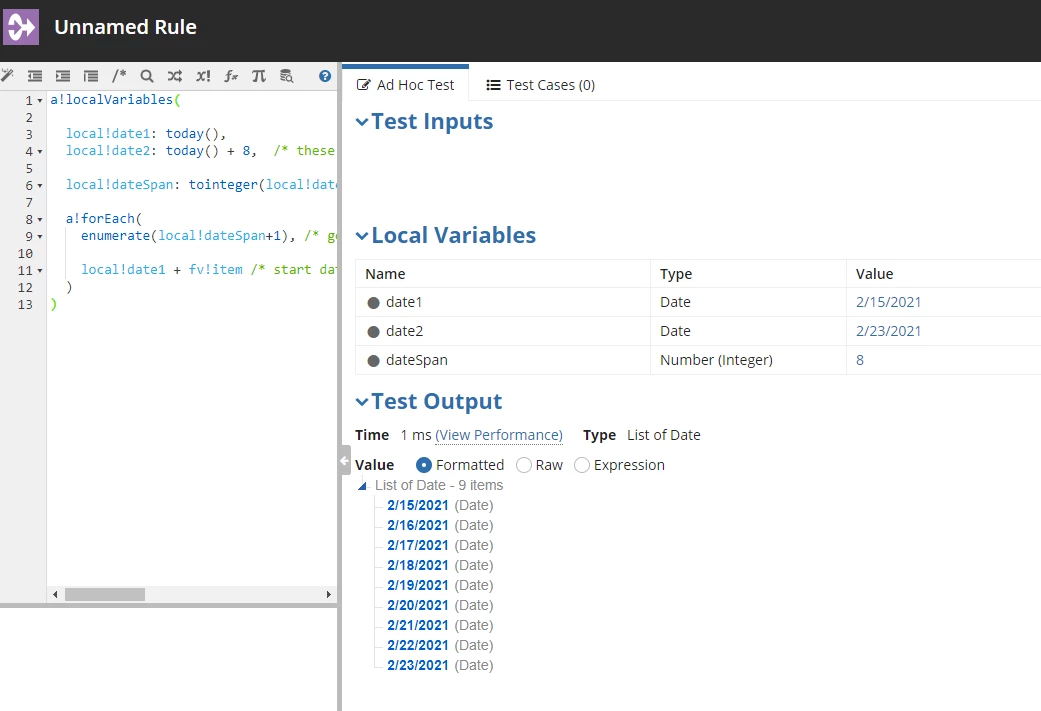Click the panel collapse arrow handle
The height and width of the screenshot is (711, 1041).
click(345, 460)
